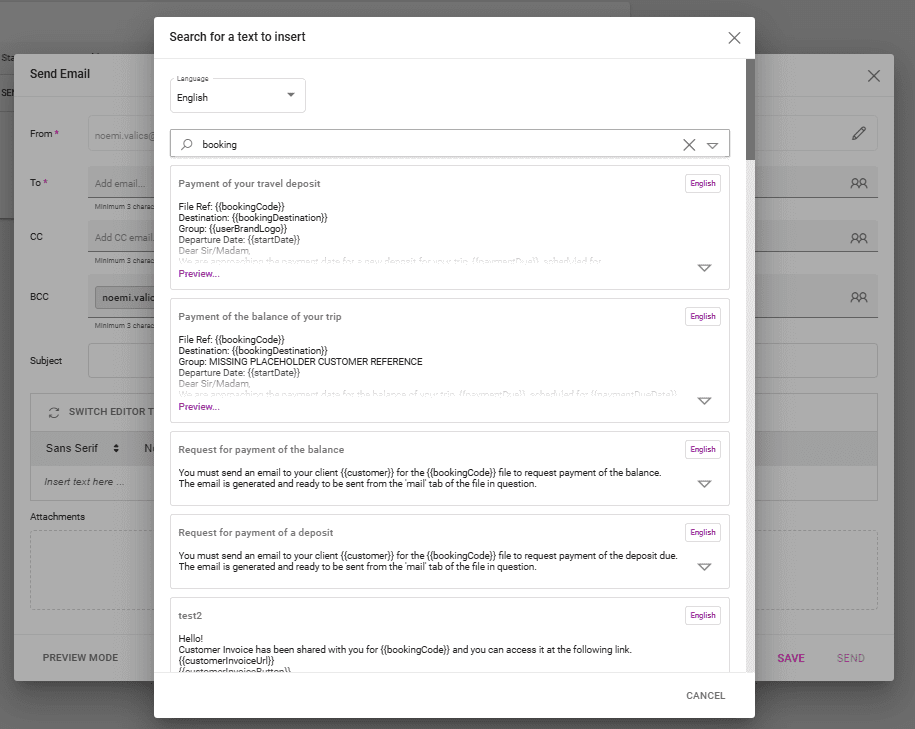Click the pencil edit icon by From
915x729 pixels.
pyautogui.click(x=858, y=133)
